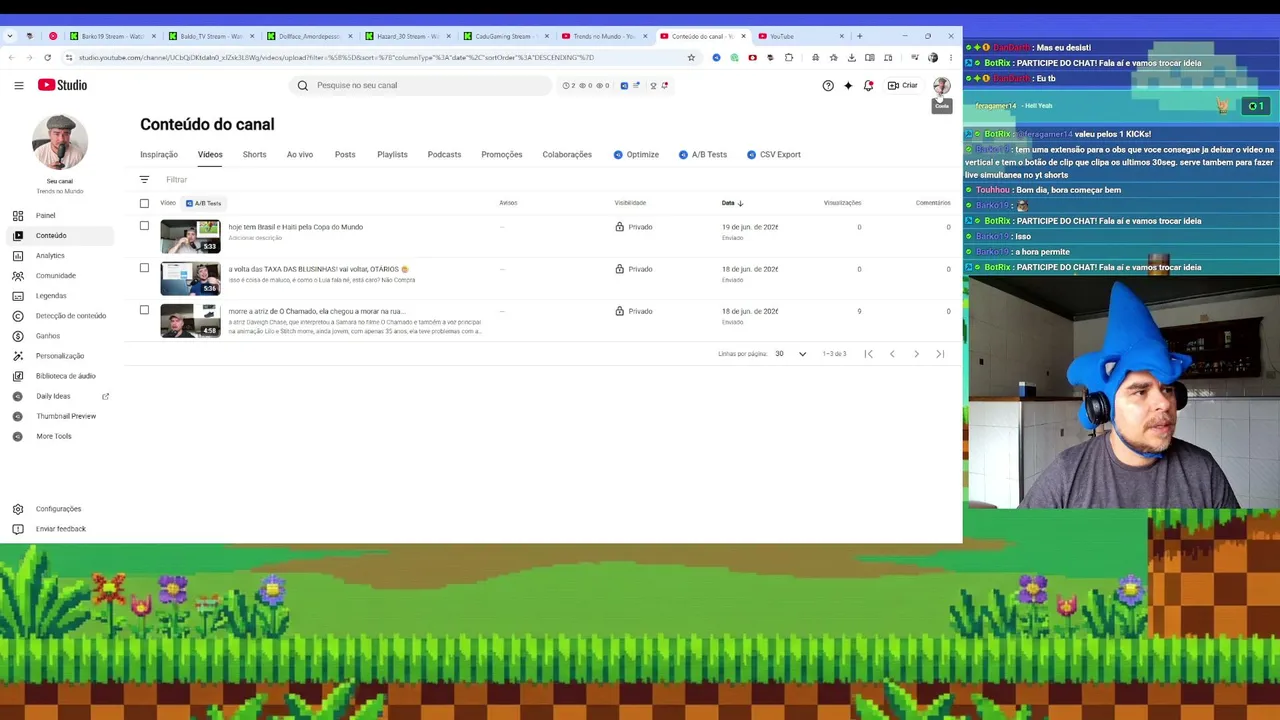The image size is (1280, 720).
Task: Click the A/B Tests column chip
Action: (203, 203)
